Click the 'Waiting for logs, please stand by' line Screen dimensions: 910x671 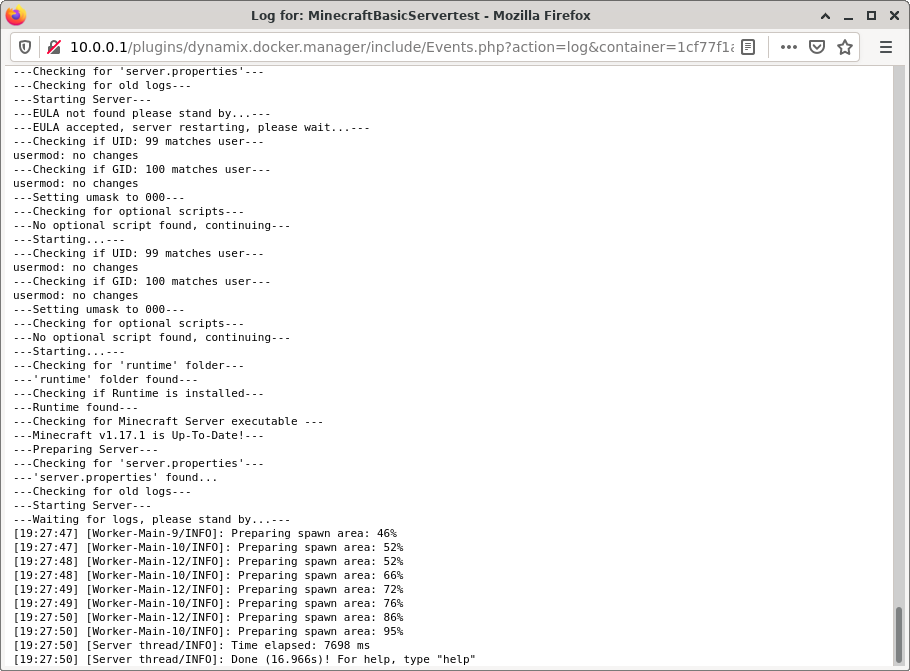151,520
